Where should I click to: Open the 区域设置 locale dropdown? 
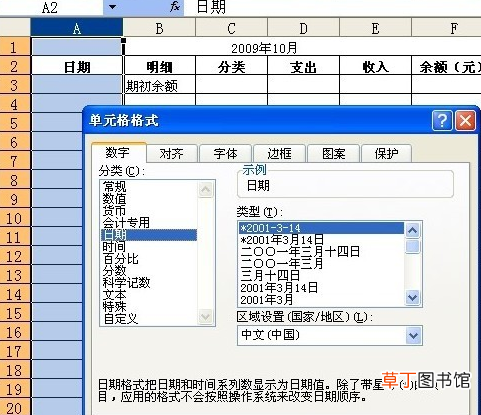tap(413, 335)
